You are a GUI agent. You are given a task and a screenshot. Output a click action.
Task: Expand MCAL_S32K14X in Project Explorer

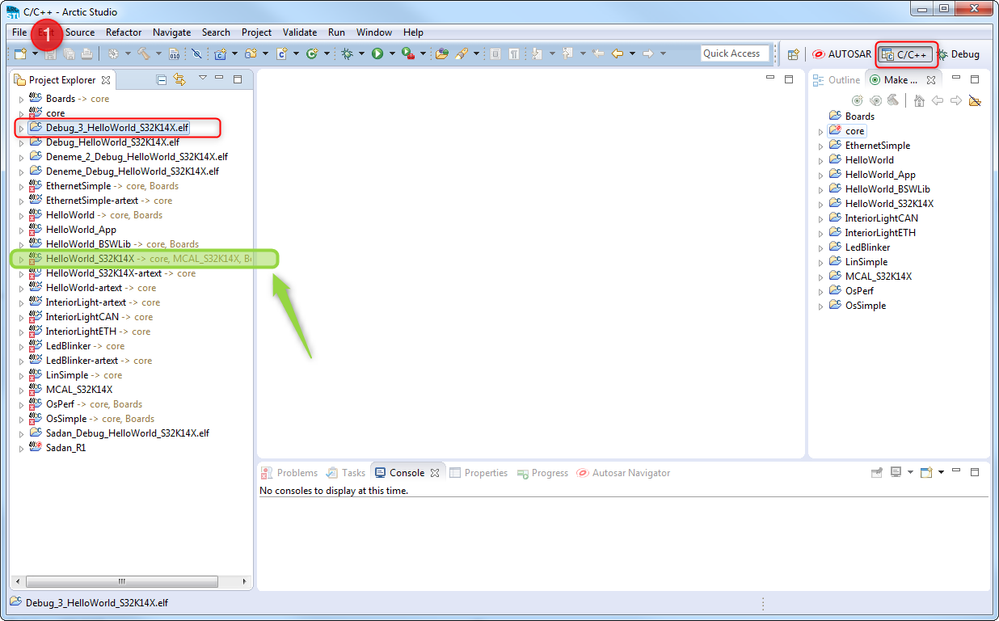coord(21,390)
